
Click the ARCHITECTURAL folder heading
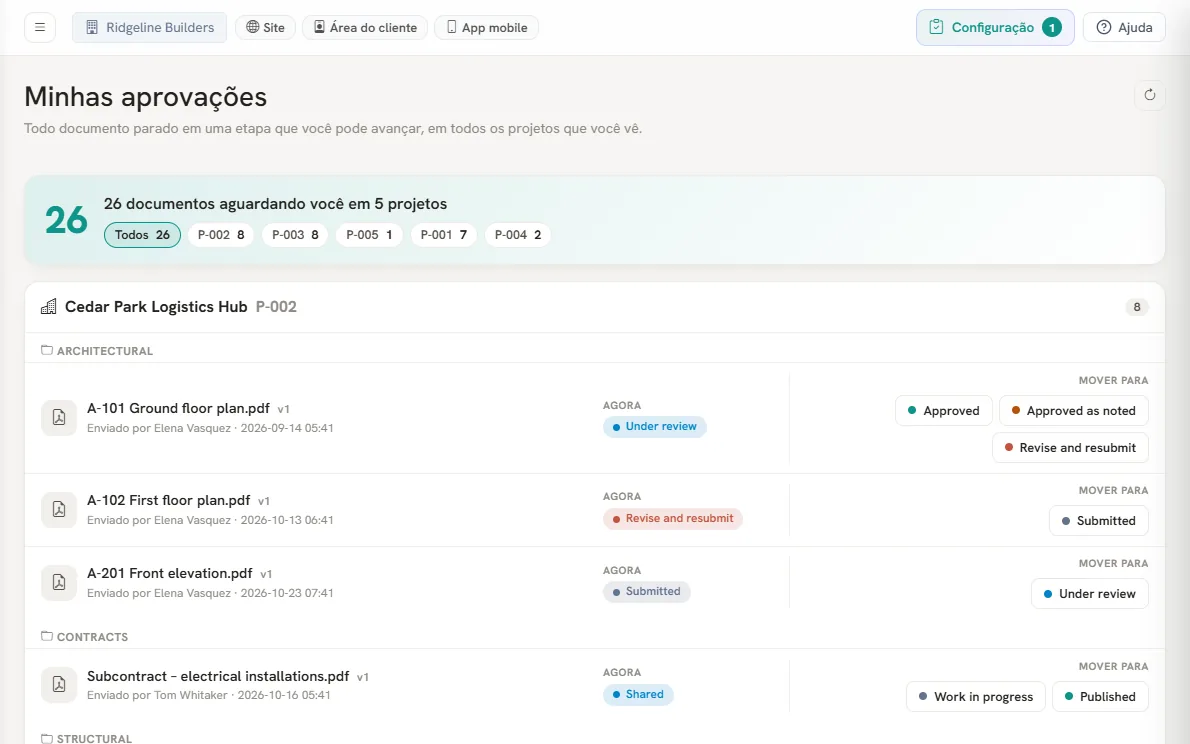(x=105, y=351)
